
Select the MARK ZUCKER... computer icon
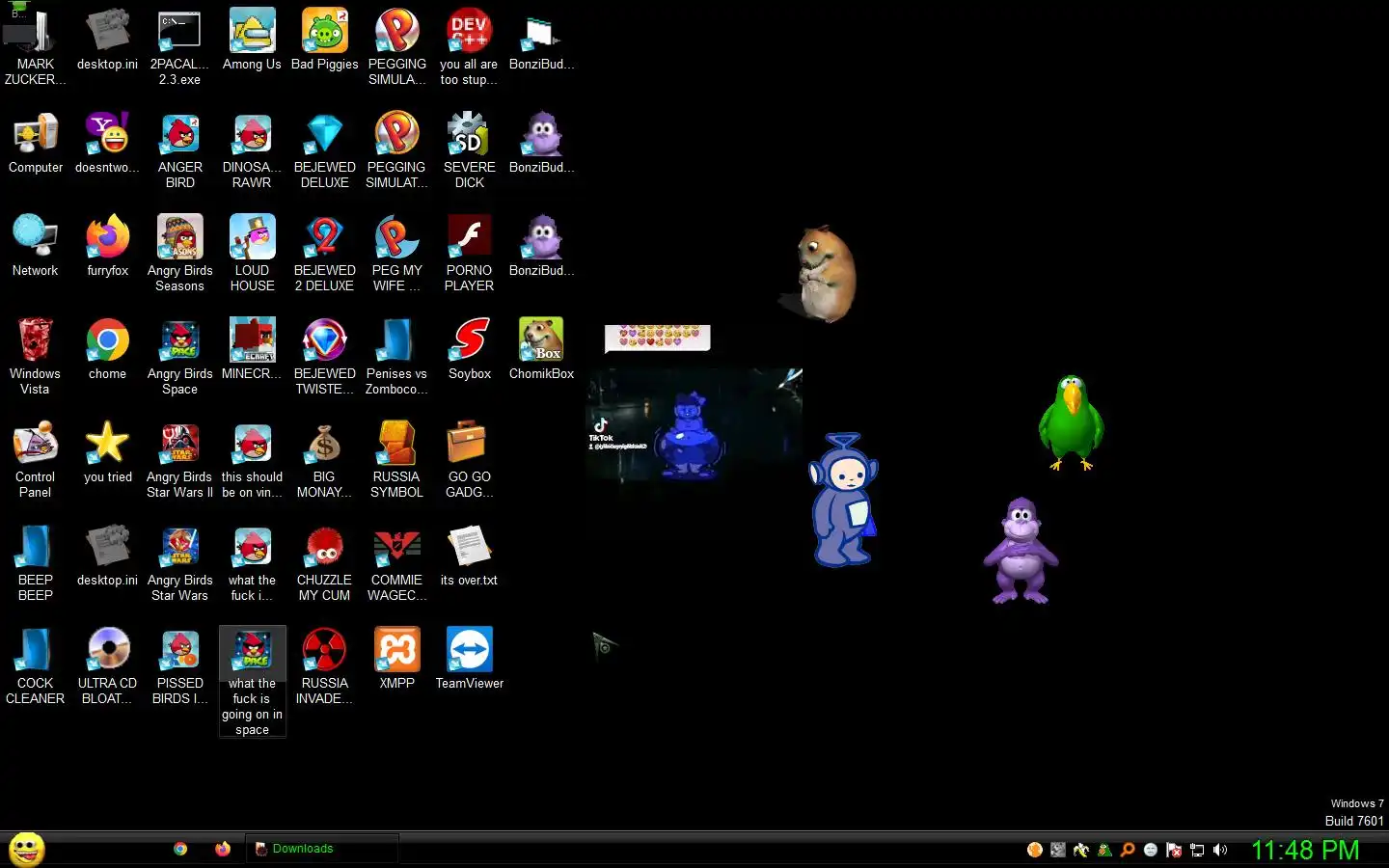click(x=36, y=47)
